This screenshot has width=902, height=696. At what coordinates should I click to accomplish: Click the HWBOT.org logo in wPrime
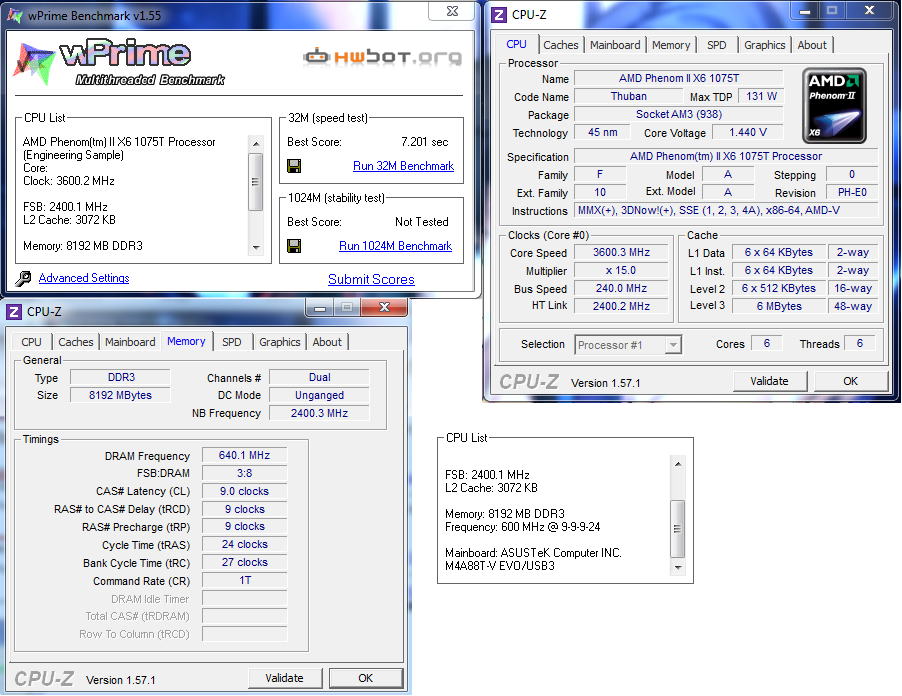[x=383, y=56]
